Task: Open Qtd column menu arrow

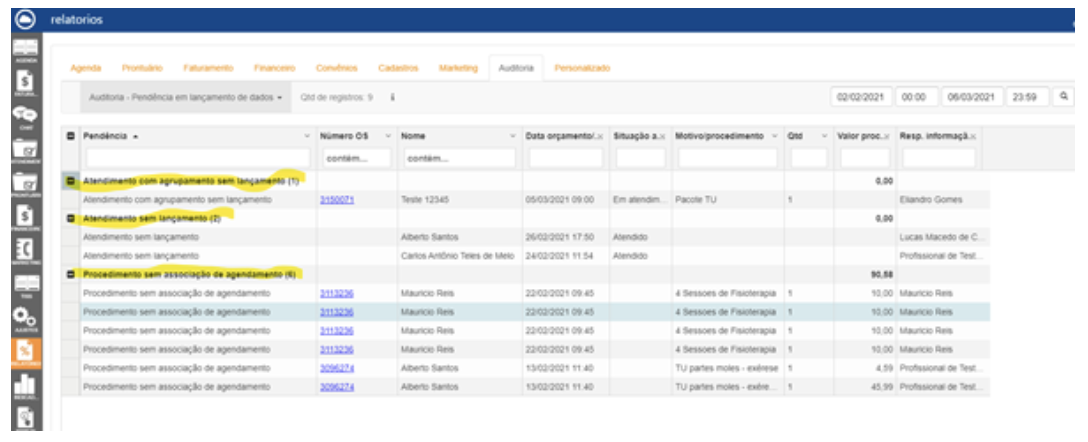Action: (x=824, y=136)
